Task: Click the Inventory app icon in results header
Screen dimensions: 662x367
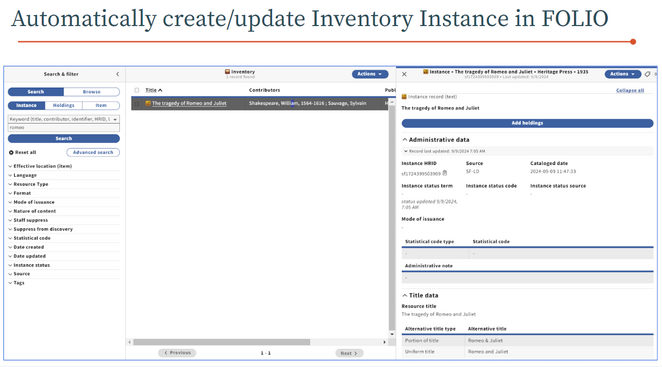Action: 227,72
